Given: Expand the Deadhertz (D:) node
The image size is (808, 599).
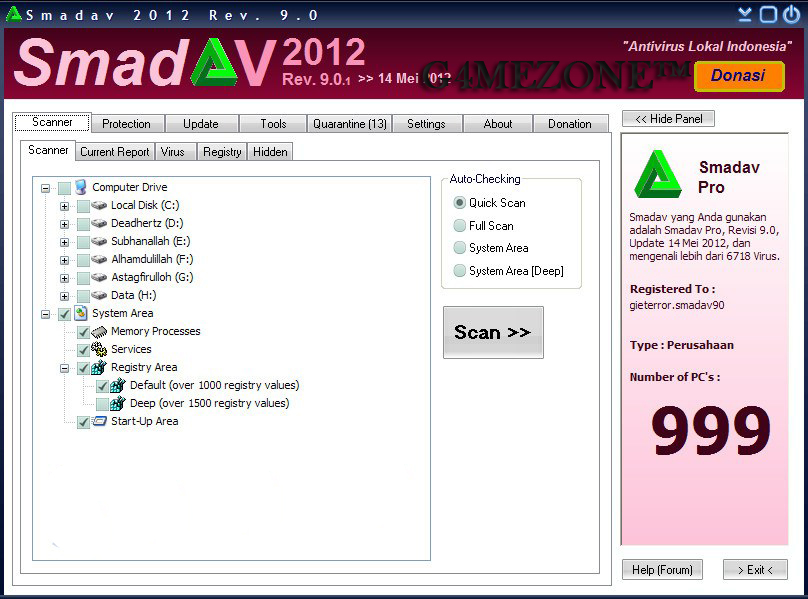Looking at the screenshot, I should tap(64, 224).
